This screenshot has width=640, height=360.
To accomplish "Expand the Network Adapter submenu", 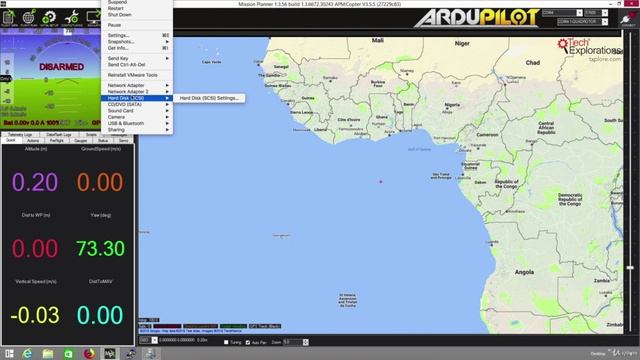I will [x=137, y=85].
